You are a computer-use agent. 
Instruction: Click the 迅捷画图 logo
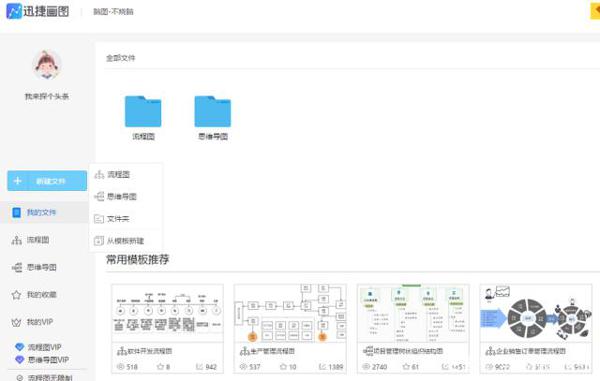38,11
